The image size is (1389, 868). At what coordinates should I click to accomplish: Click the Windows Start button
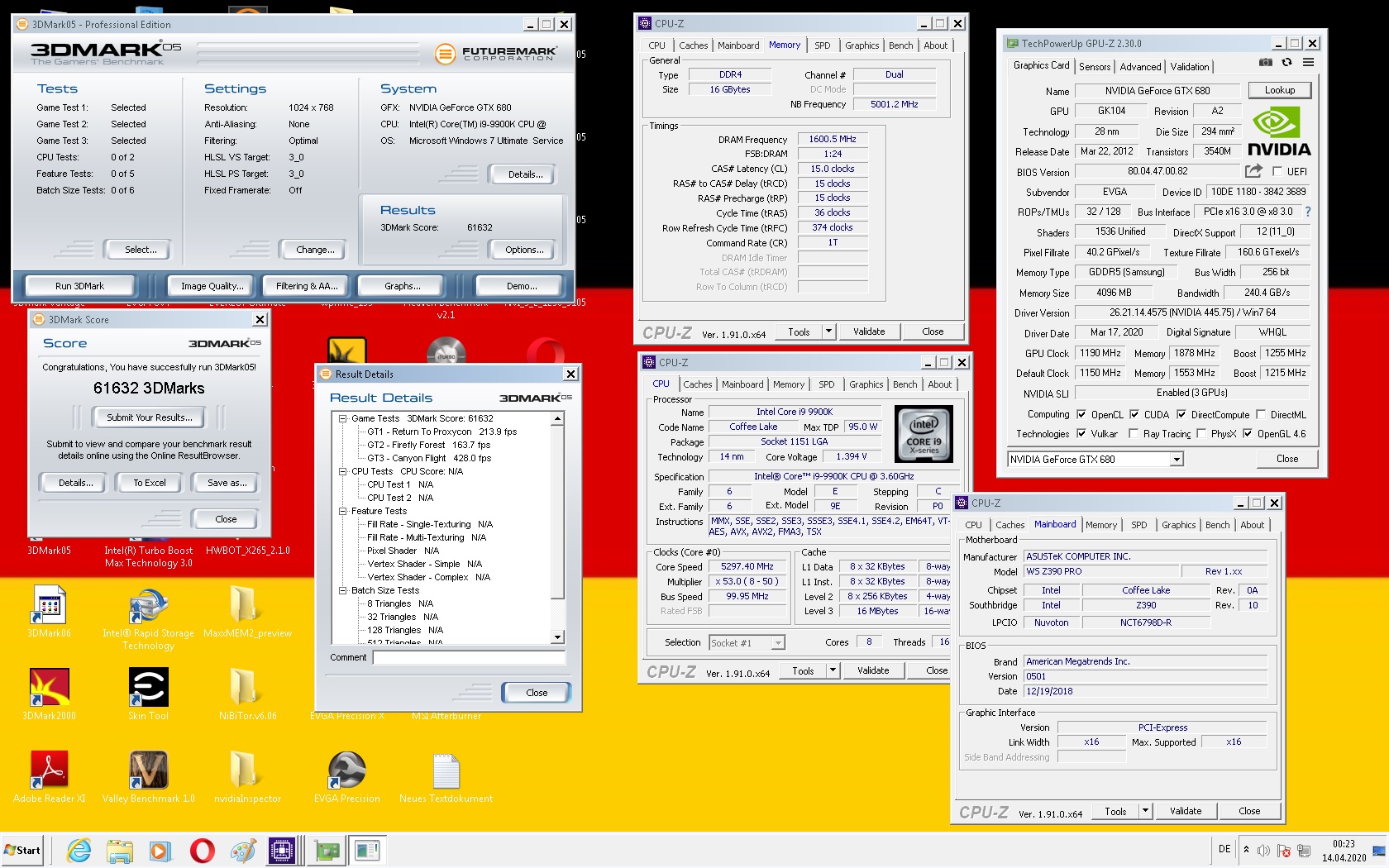click(x=22, y=850)
